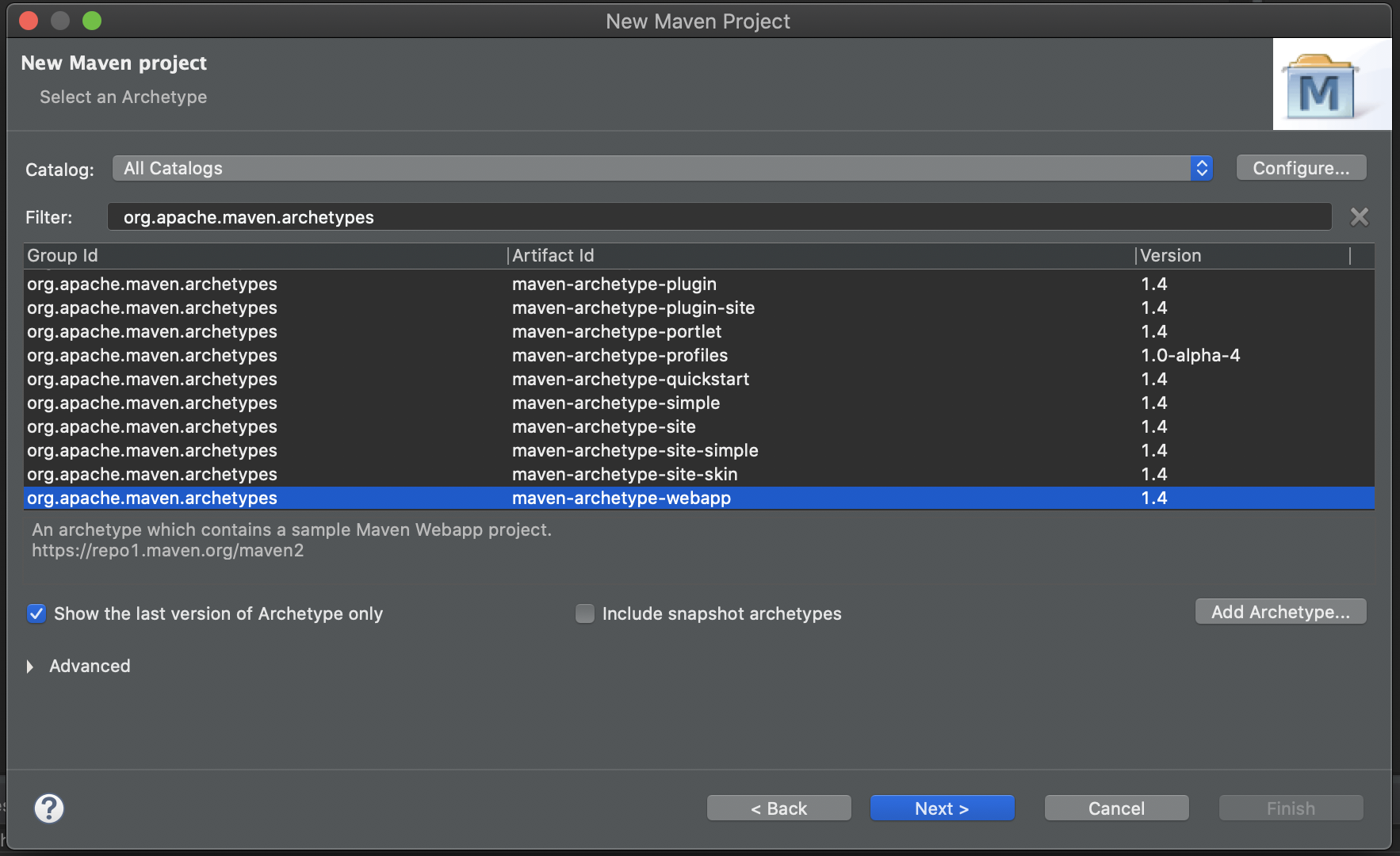Click the help question mark icon

tap(49, 808)
